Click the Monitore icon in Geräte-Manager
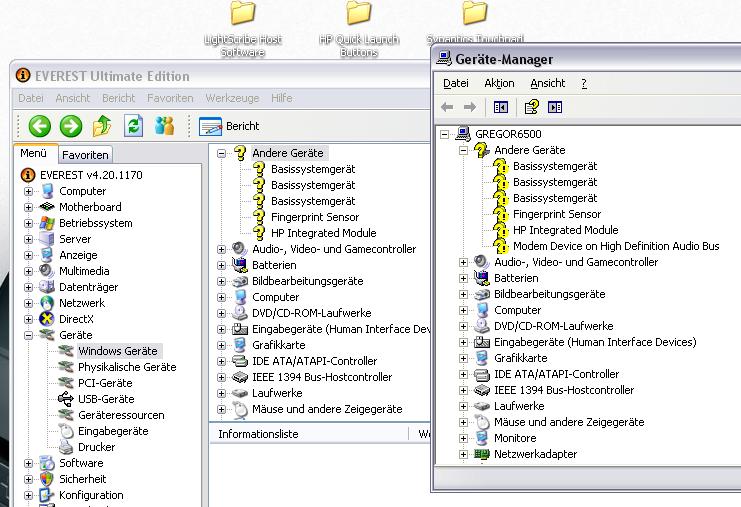Image resolution: width=741 pixels, height=507 pixels. tap(482, 438)
